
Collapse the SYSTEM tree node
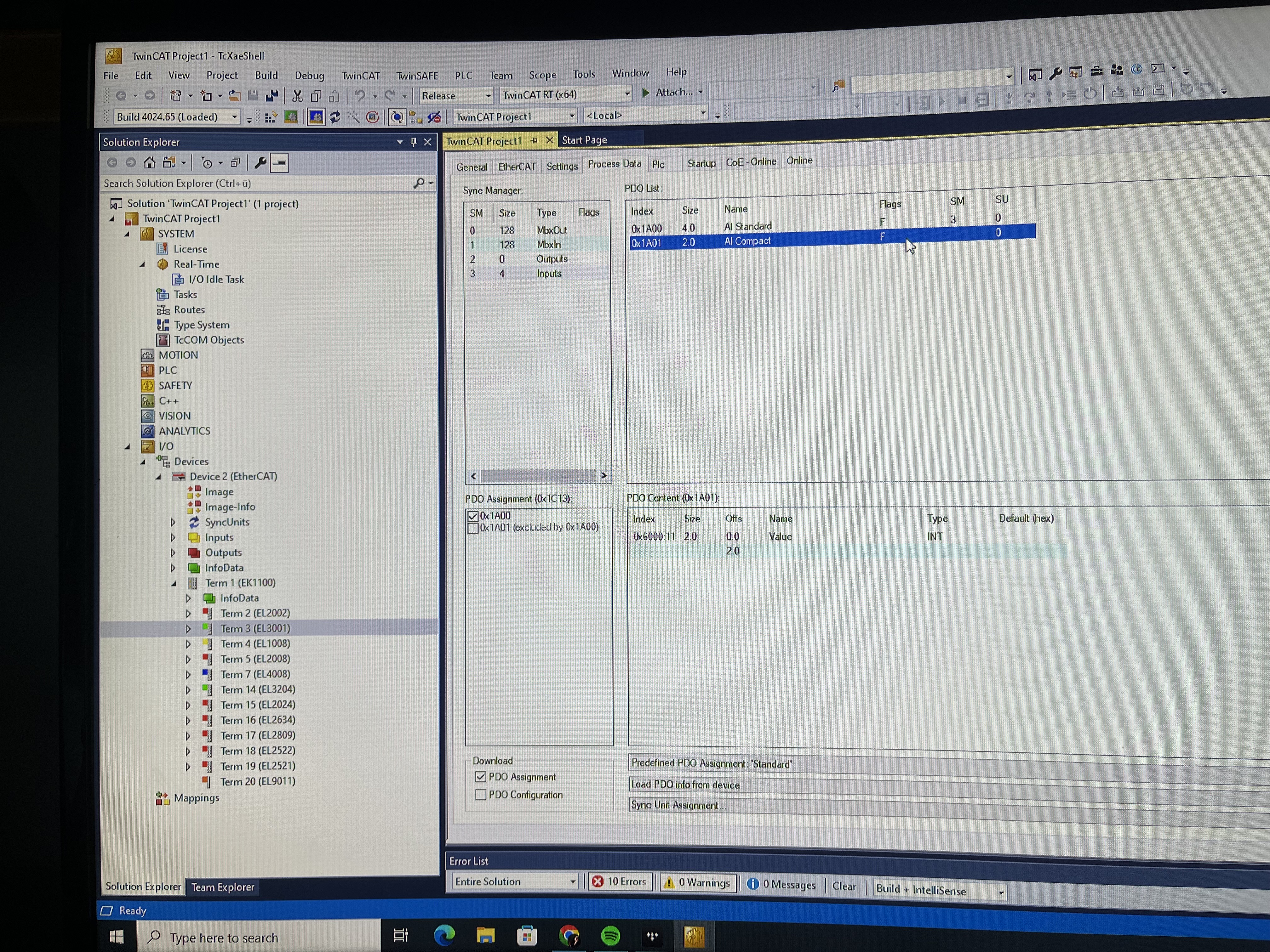127,234
